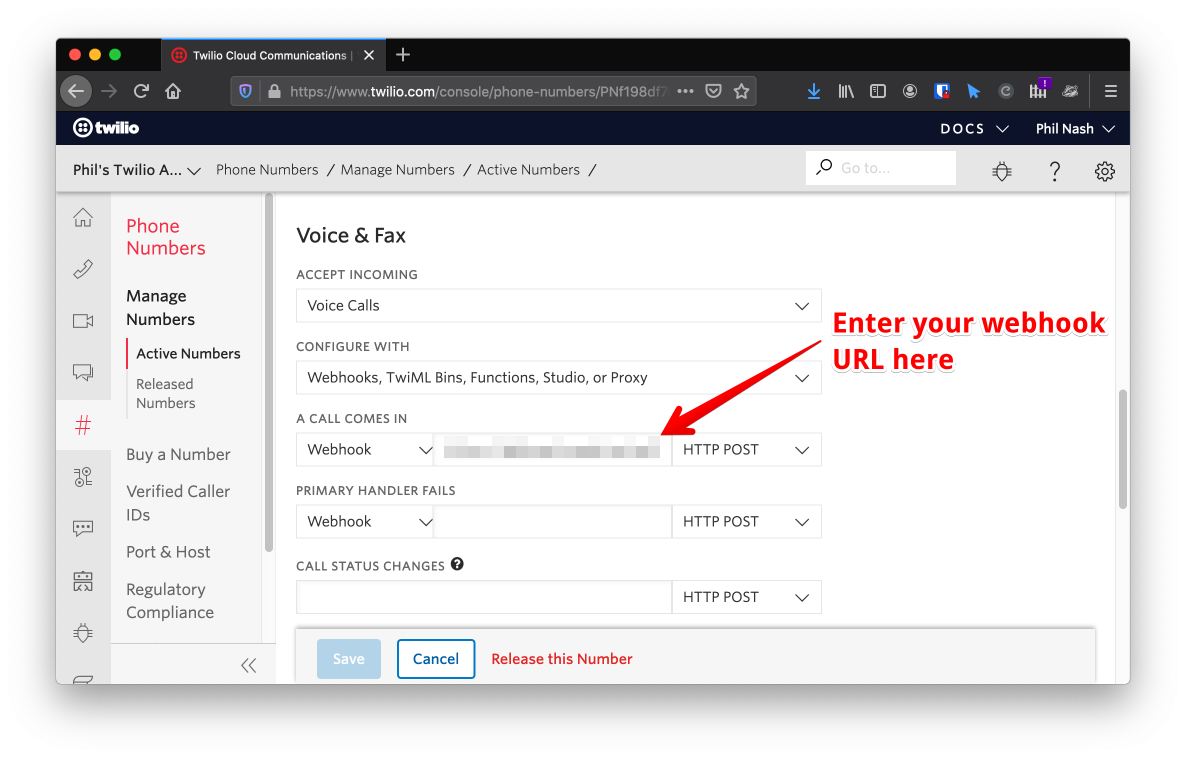Open Buy a Number in sidebar
The height and width of the screenshot is (758, 1186).
(x=178, y=455)
